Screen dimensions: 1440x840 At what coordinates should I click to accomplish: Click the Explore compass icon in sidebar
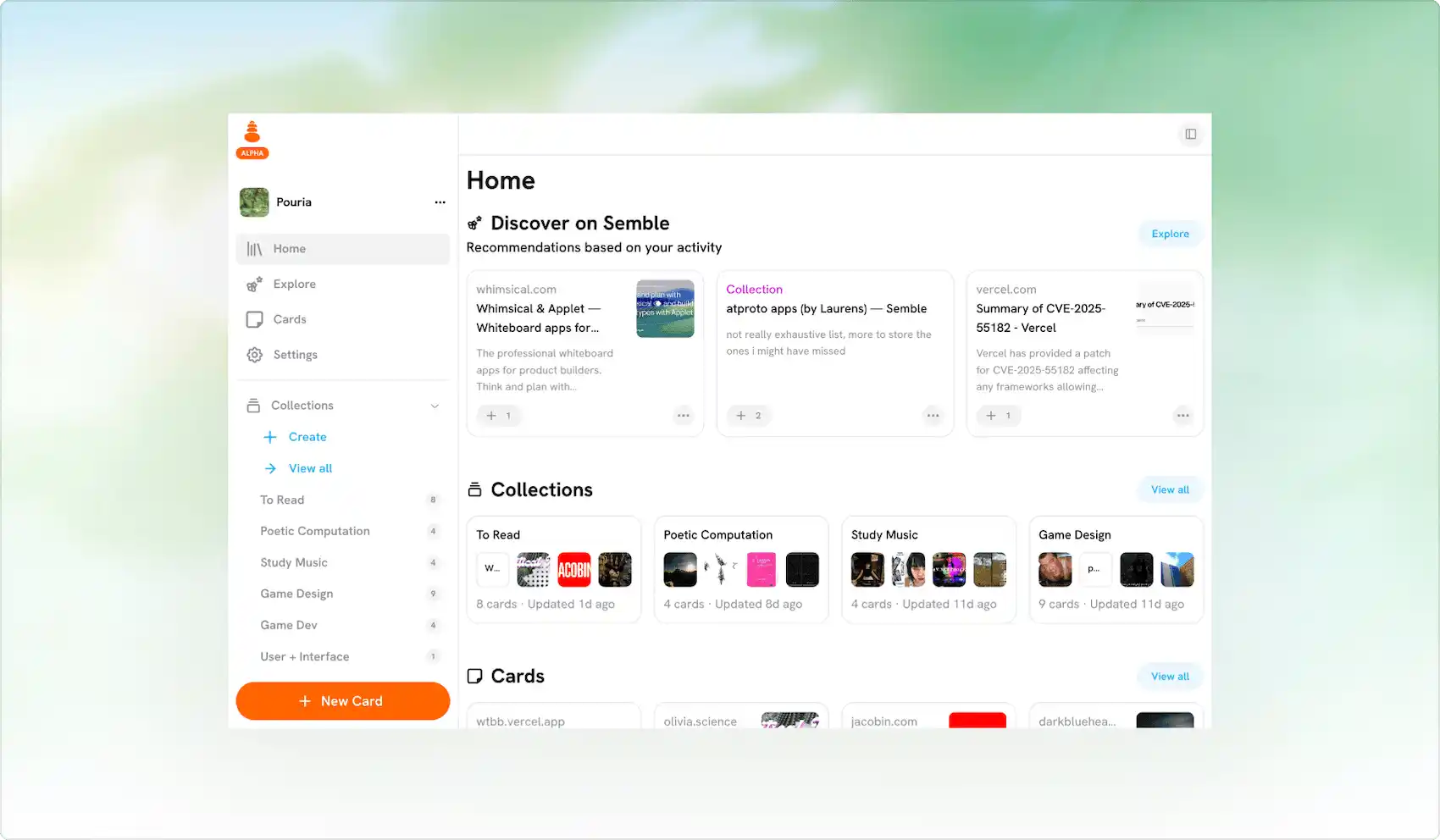coord(254,284)
